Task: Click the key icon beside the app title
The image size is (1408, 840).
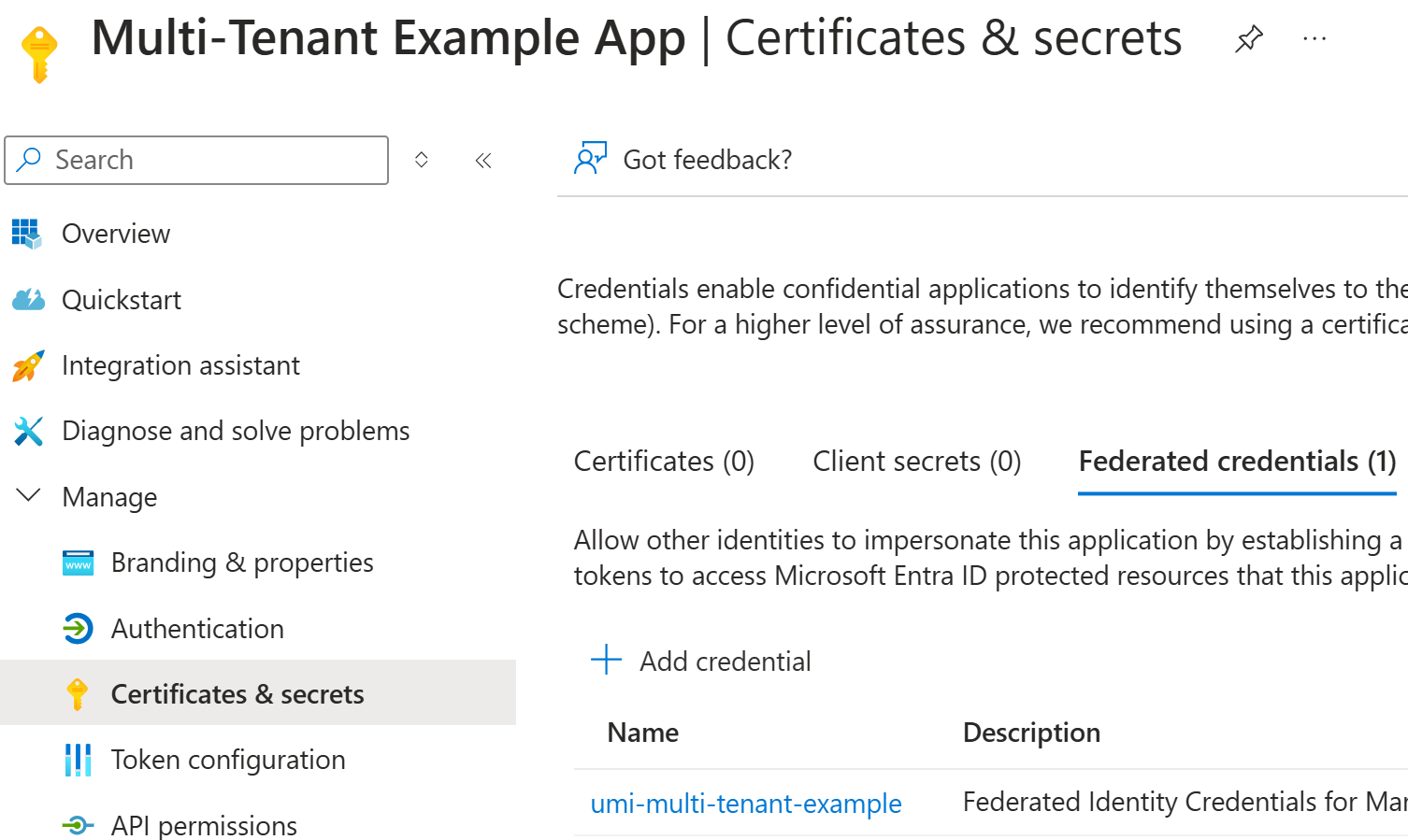Action: [x=39, y=54]
